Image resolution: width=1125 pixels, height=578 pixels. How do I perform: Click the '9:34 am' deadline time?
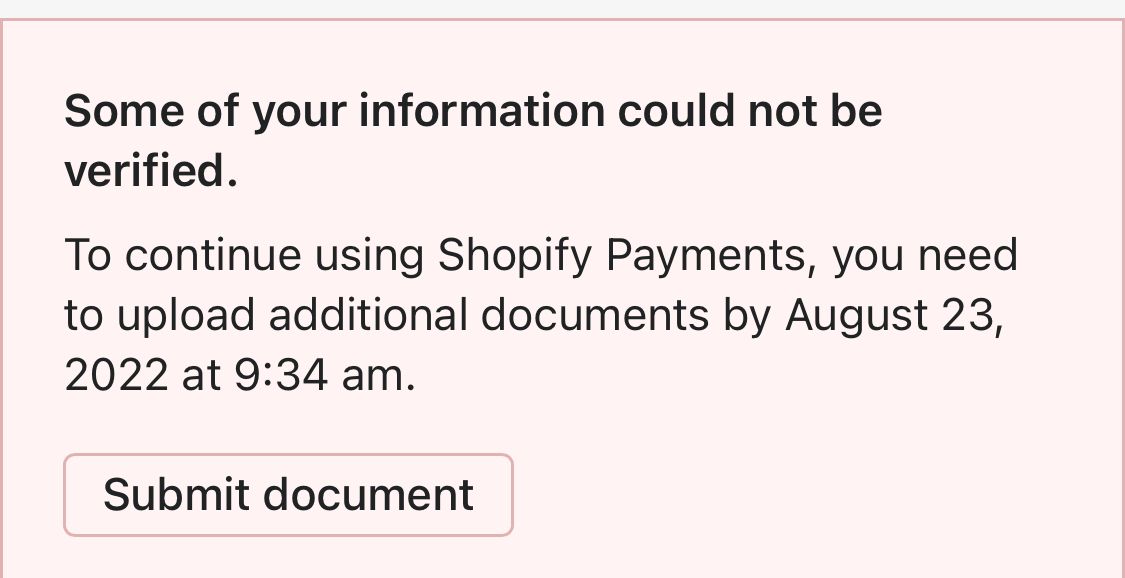pos(324,376)
